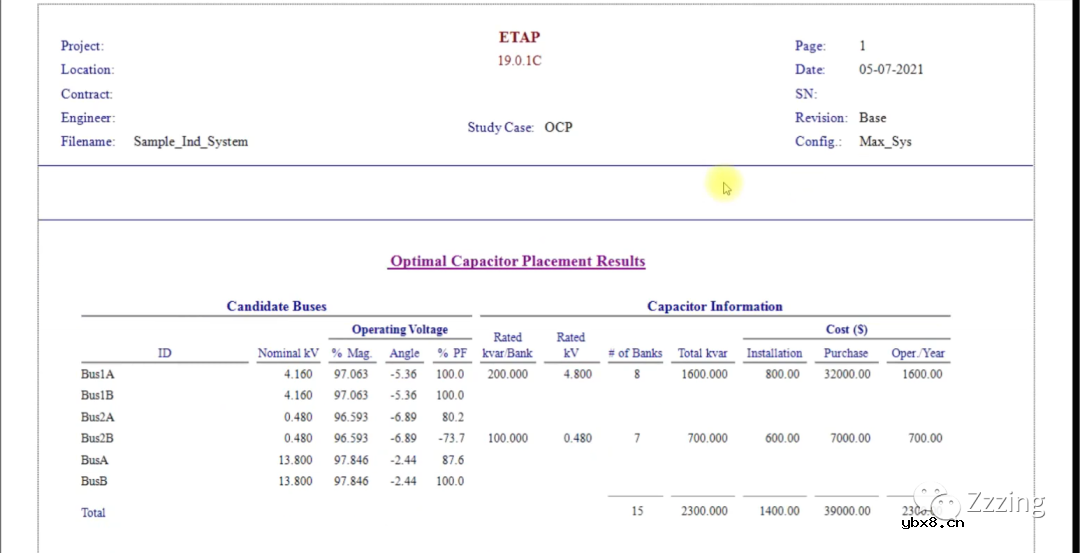Click the Installation cost column header

774,353
